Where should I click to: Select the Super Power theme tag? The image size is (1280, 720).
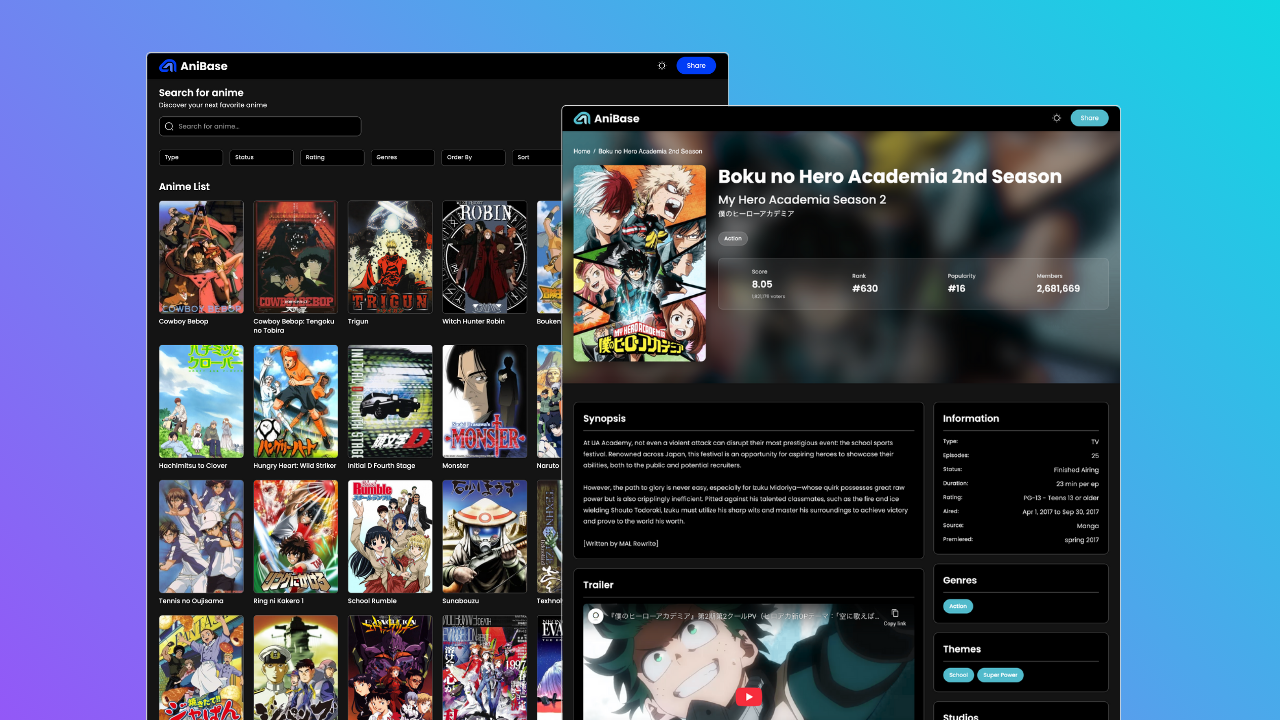[x=1000, y=675]
